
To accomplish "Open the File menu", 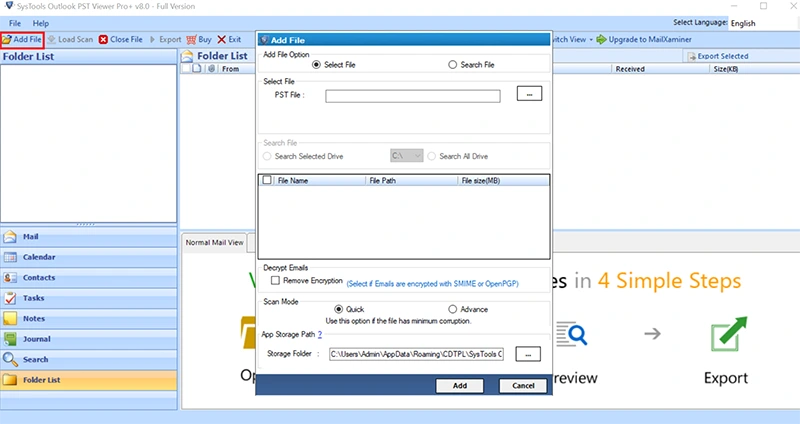I will click(15, 23).
